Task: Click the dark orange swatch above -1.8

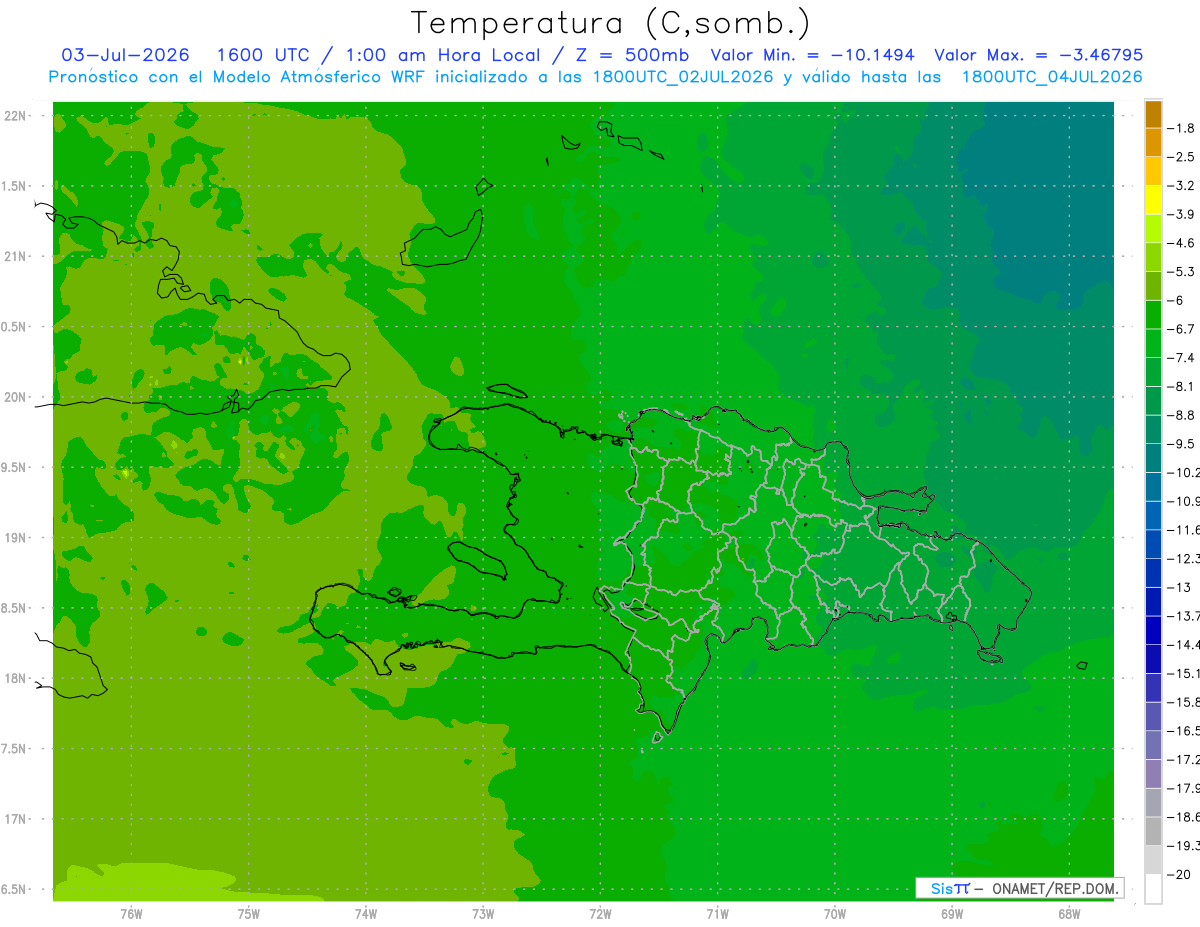Action: (x=1153, y=114)
